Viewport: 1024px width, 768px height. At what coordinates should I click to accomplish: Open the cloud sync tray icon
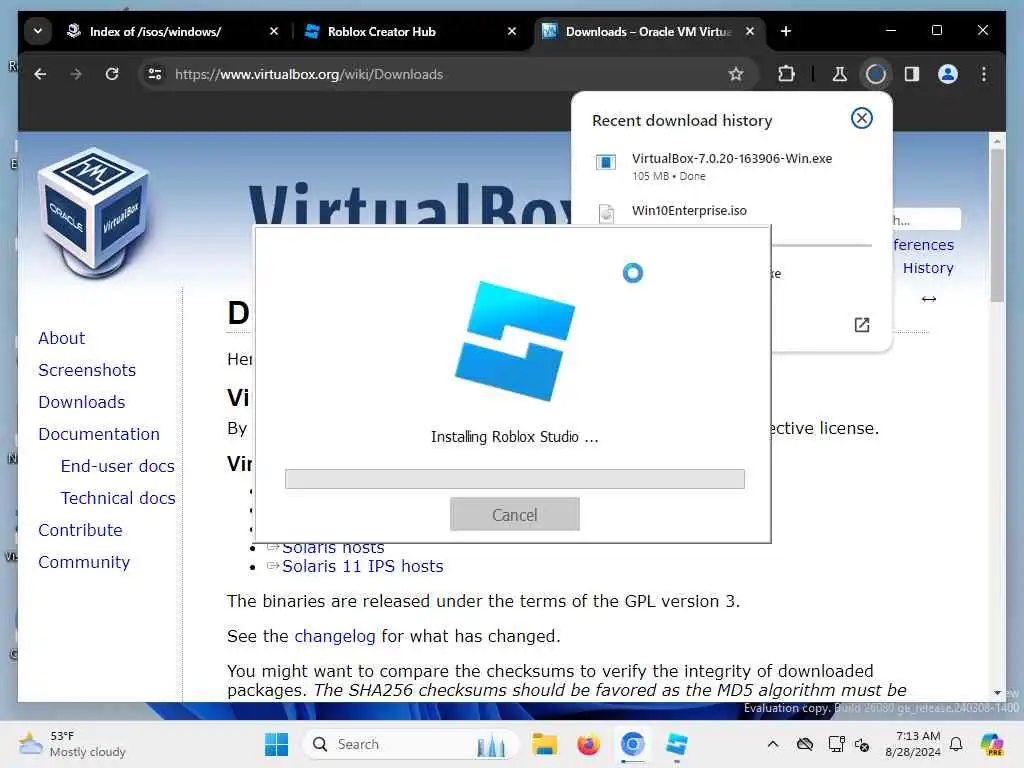805,744
